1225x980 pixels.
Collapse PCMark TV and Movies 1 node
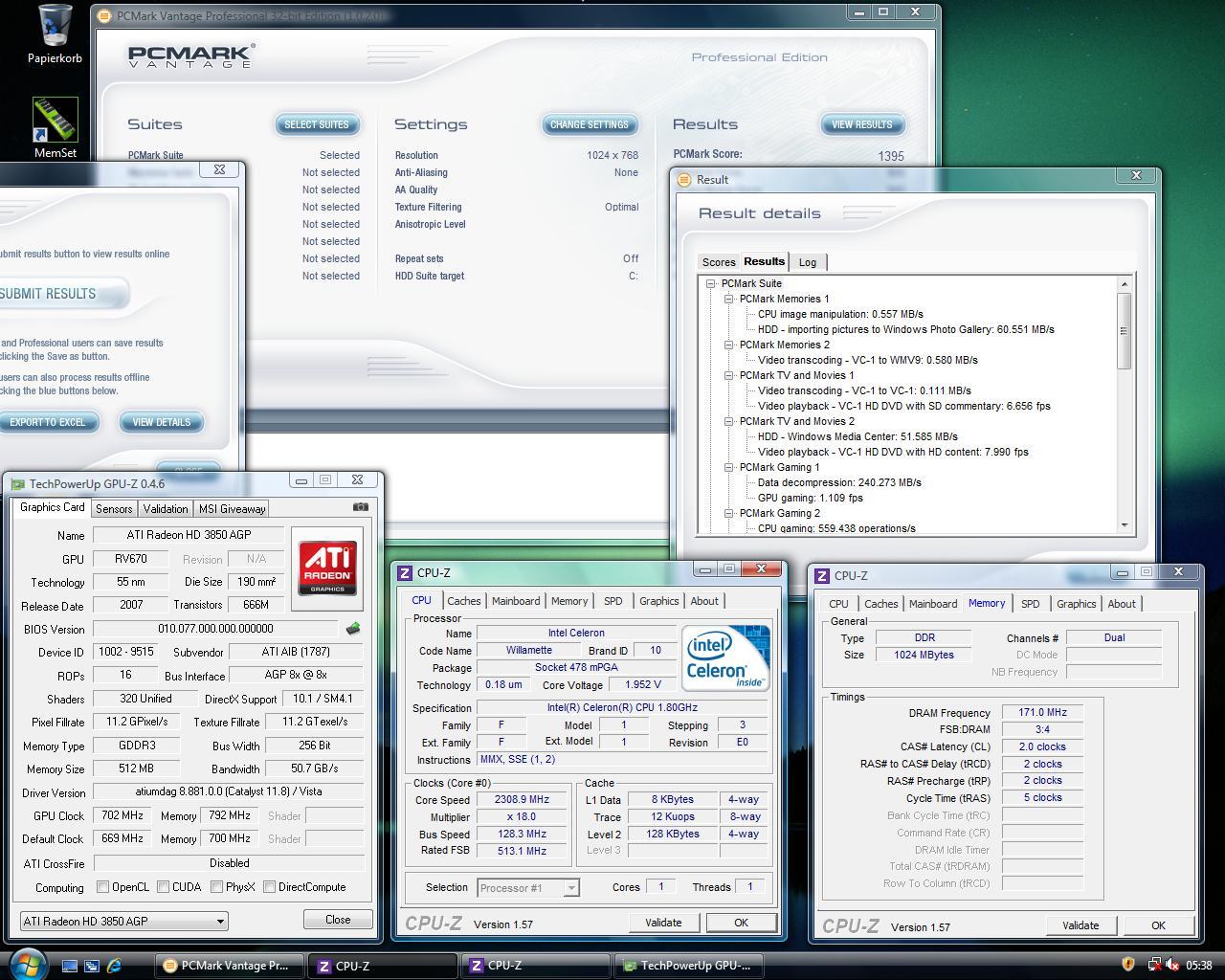[728, 375]
